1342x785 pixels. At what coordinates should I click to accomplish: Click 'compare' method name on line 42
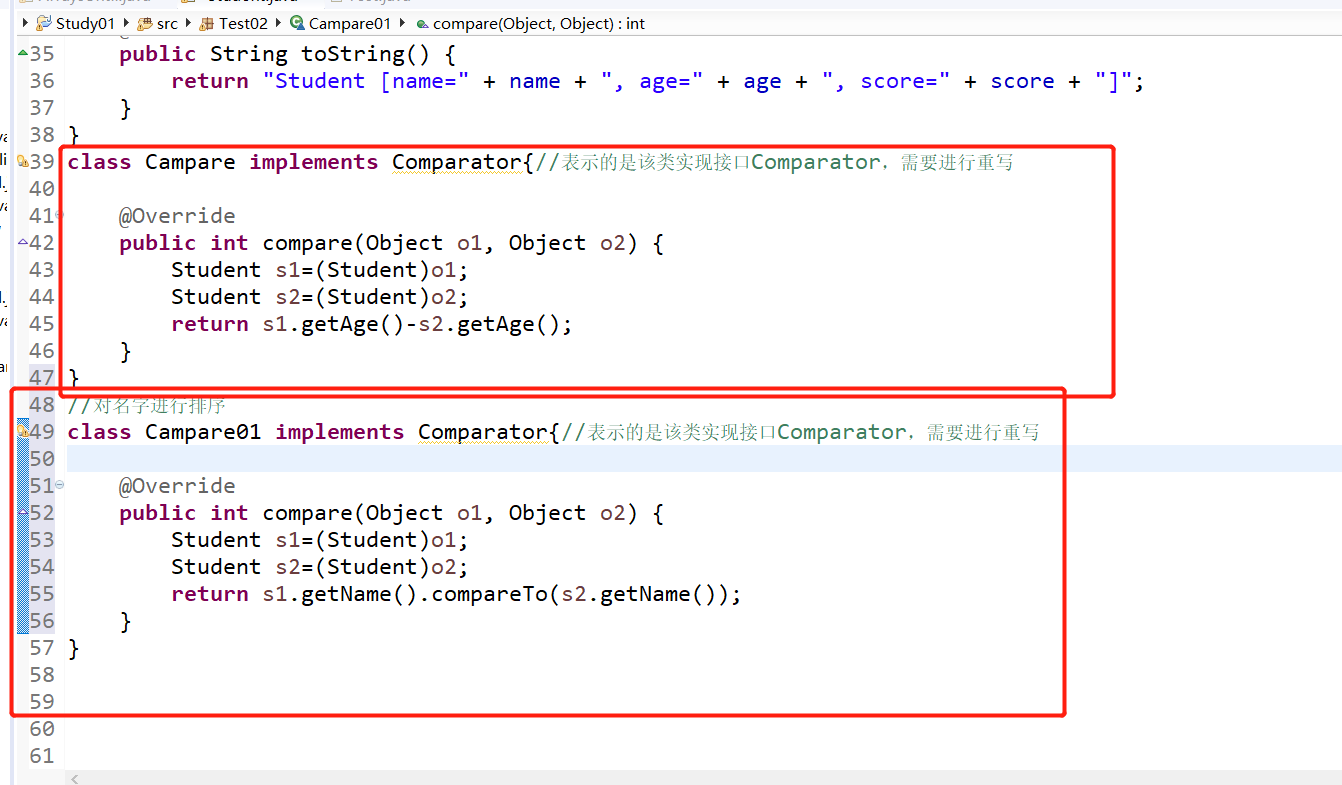(308, 243)
